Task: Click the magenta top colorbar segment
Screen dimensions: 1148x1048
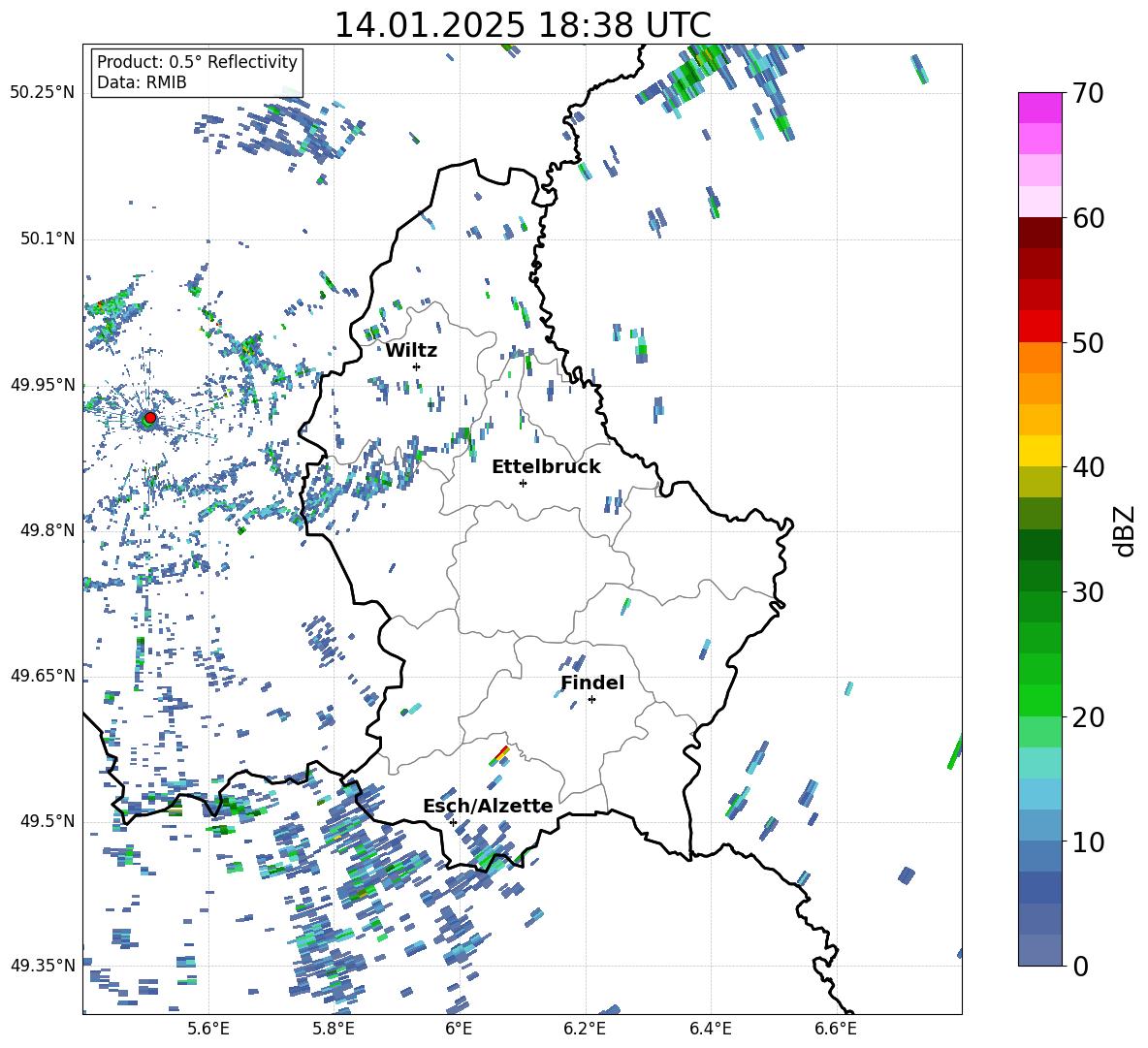Action: (1040, 108)
